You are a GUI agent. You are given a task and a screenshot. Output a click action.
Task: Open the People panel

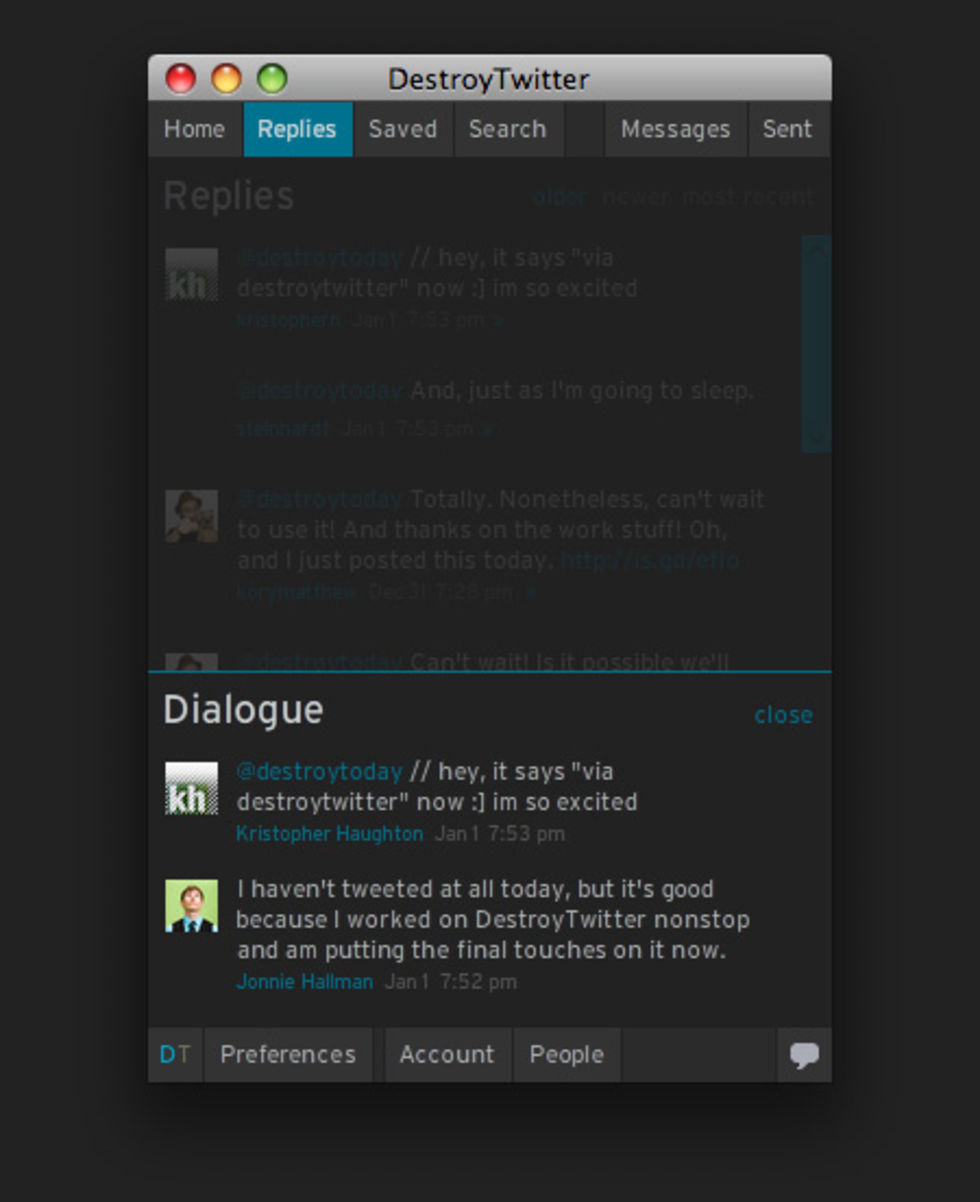pyautogui.click(x=566, y=1055)
